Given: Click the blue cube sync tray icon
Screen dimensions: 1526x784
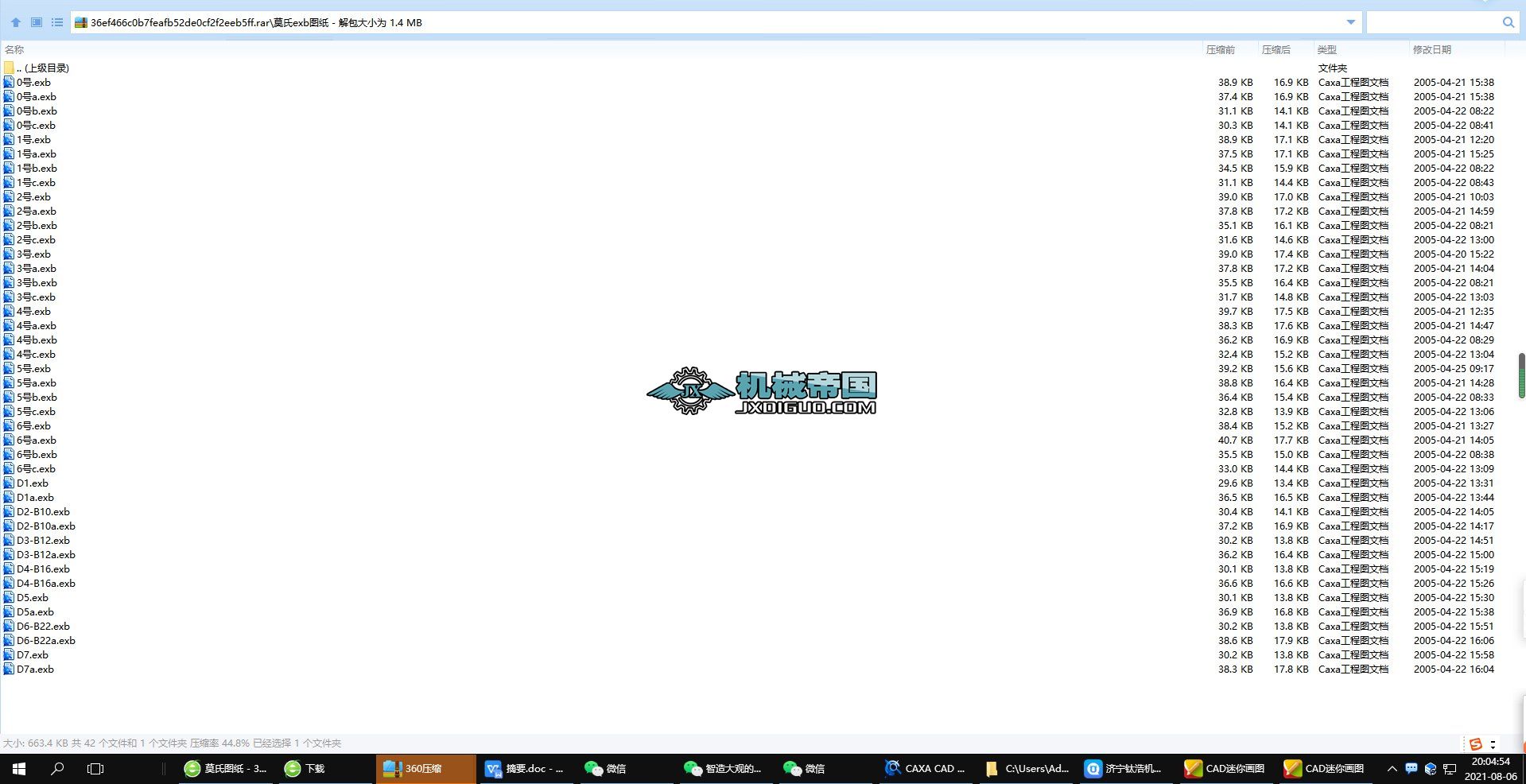Looking at the screenshot, I should coord(1431,769).
